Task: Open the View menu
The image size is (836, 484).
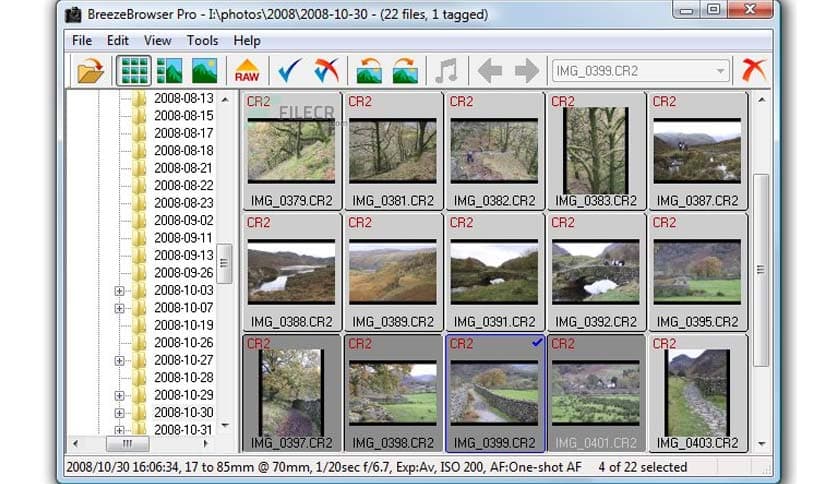Action: pos(157,41)
